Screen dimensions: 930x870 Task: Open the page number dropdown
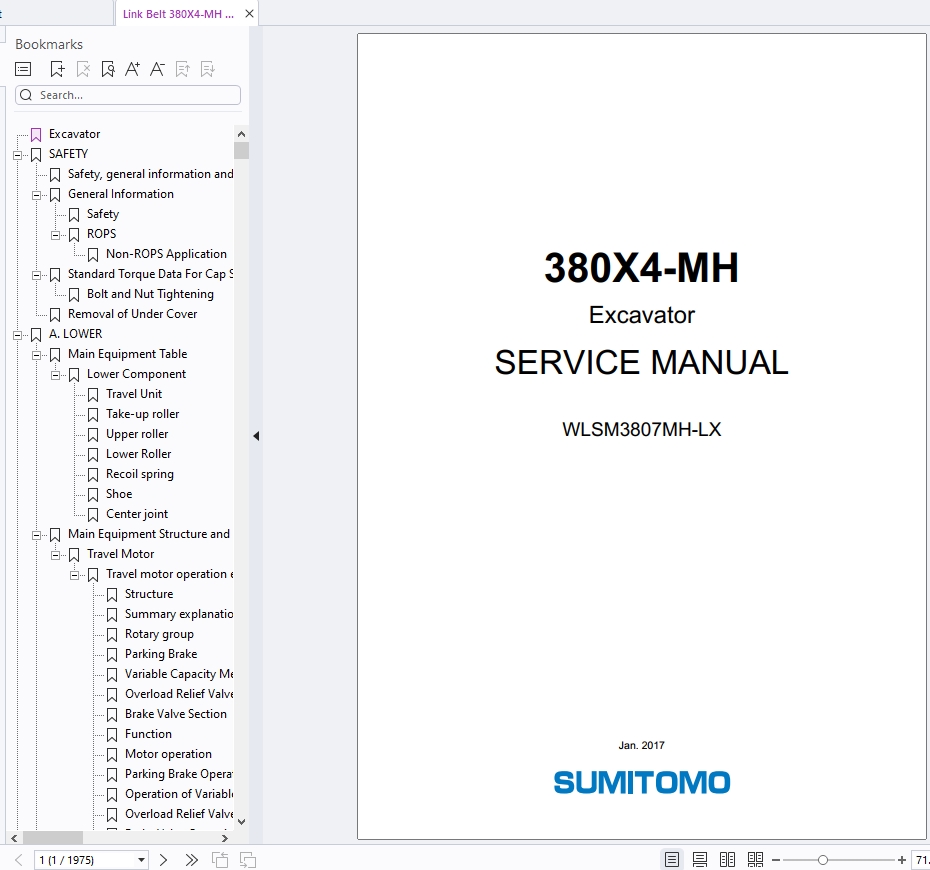pyautogui.click(x=141, y=860)
